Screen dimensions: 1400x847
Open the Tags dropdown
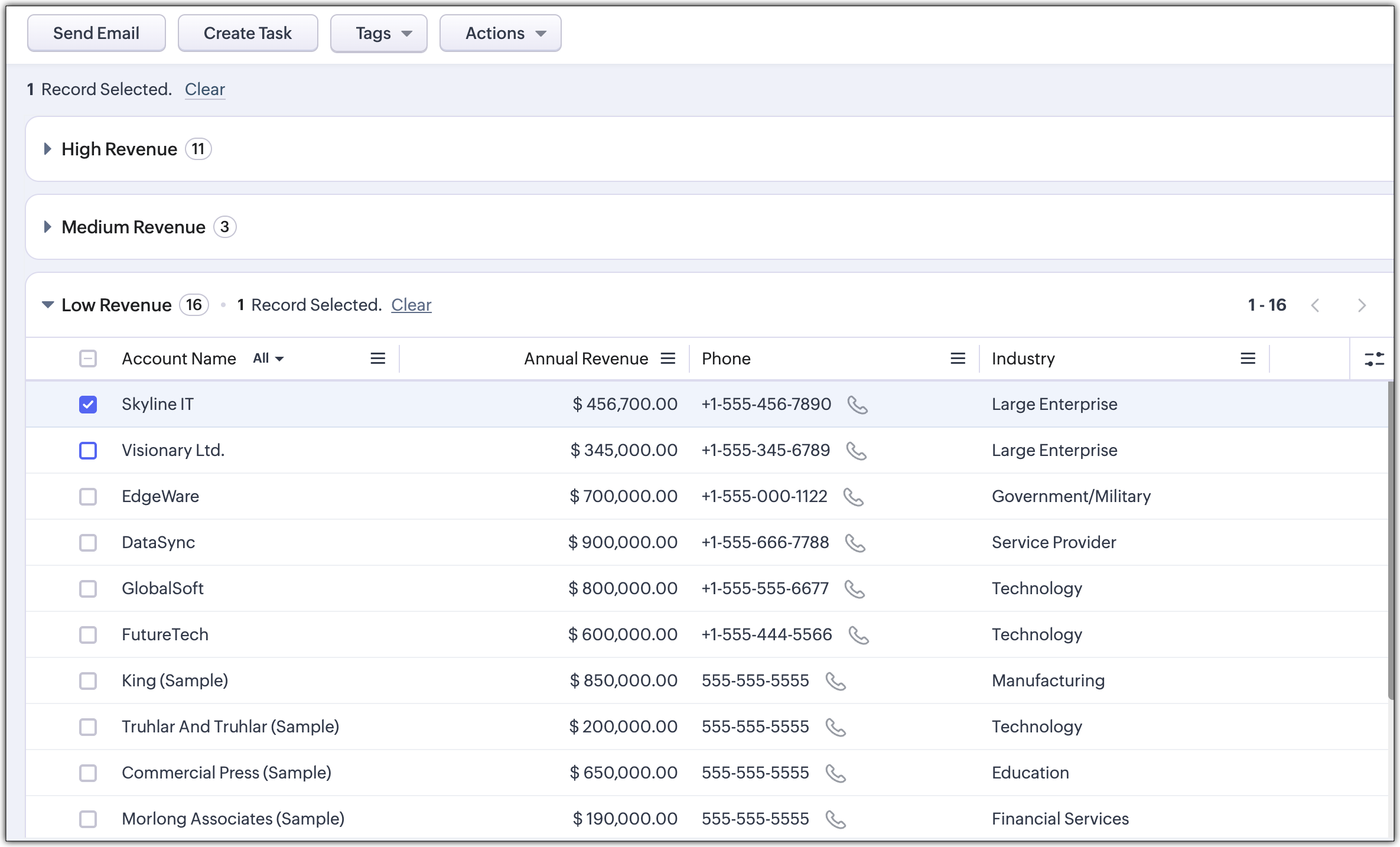pos(379,34)
